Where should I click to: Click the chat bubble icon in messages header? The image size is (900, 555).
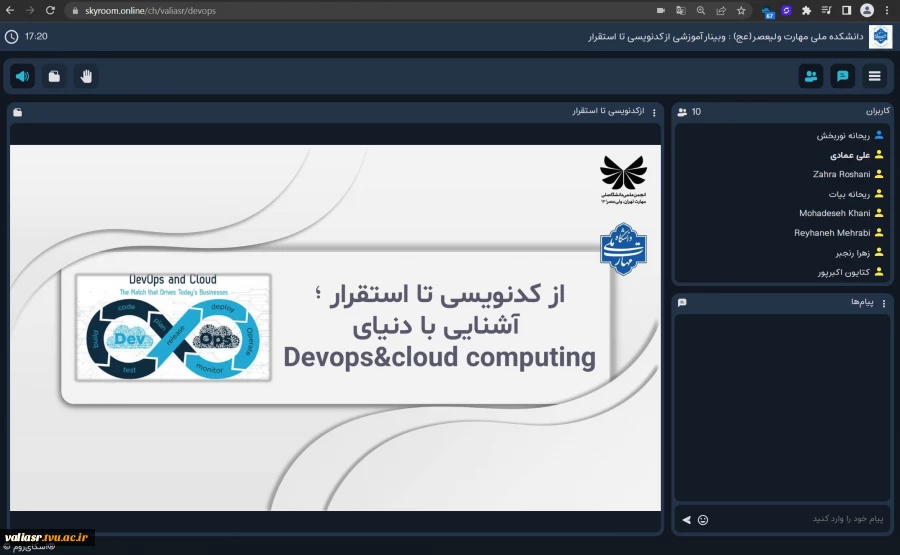tap(682, 302)
